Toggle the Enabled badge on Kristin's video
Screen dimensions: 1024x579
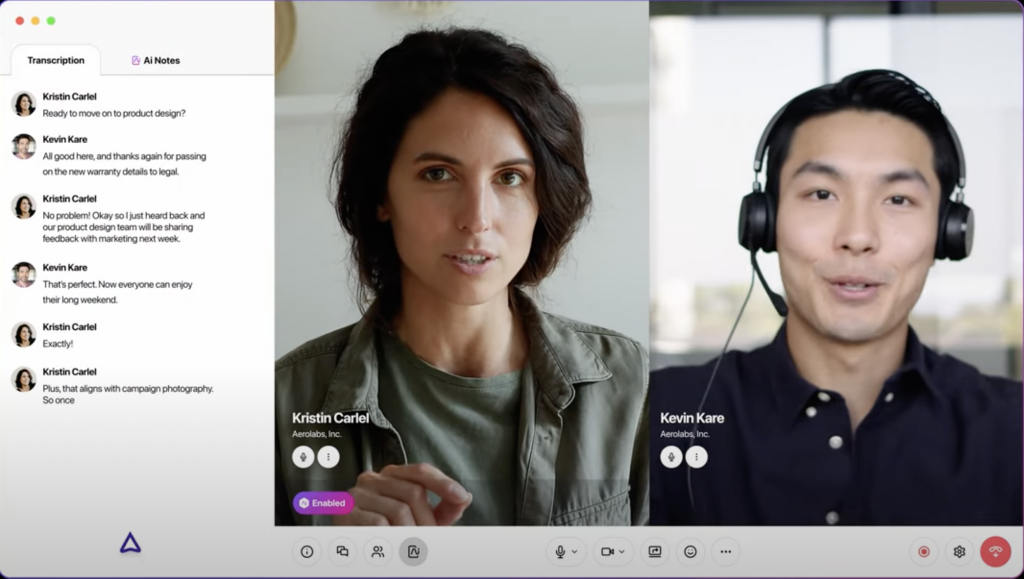323,503
